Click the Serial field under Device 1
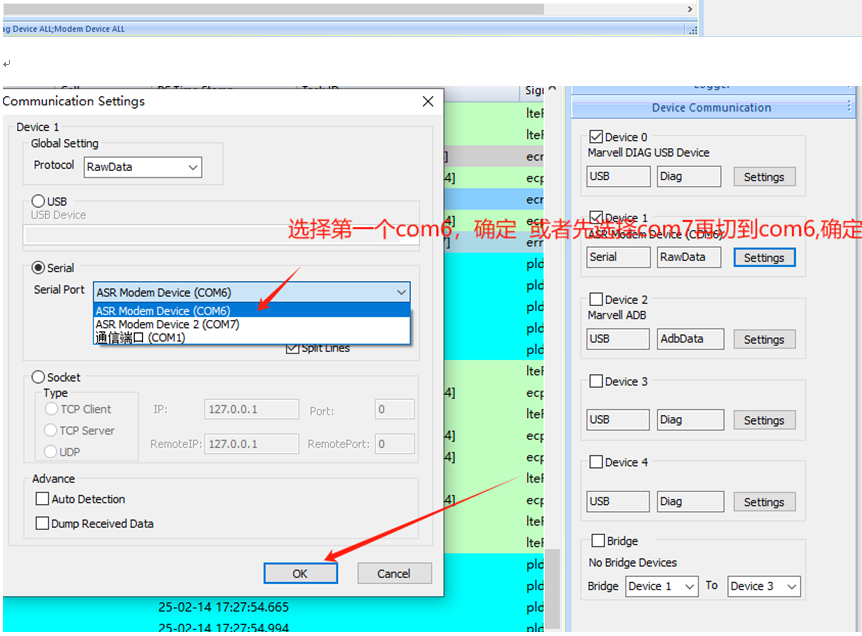The image size is (862, 636). point(618,257)
